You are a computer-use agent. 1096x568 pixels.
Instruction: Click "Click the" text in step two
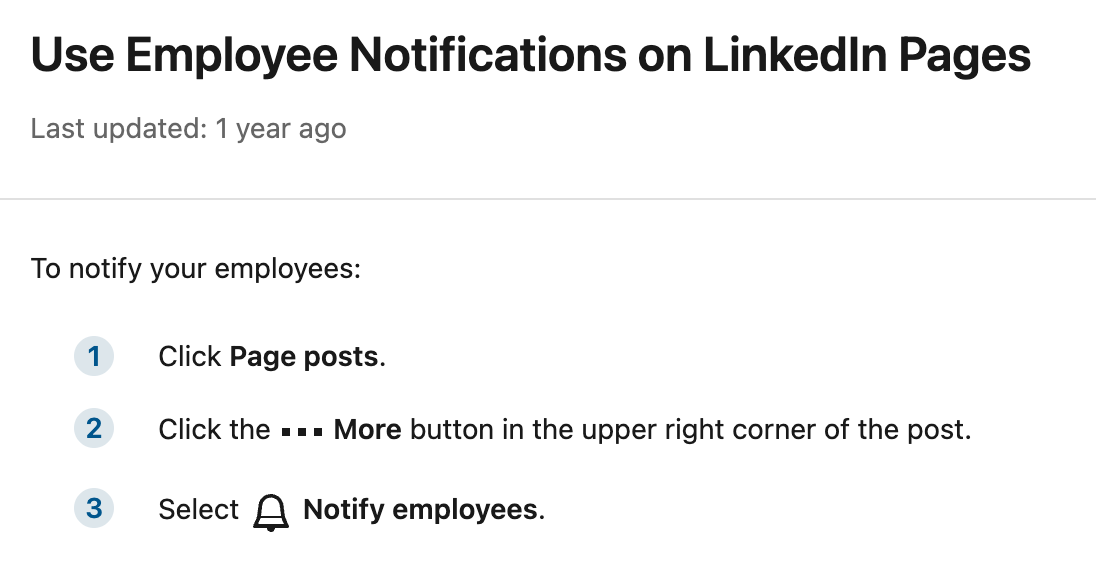tap(214, 430)
